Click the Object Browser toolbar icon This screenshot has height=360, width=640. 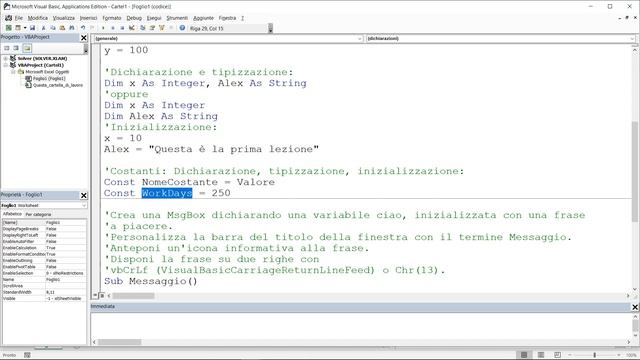162,28
